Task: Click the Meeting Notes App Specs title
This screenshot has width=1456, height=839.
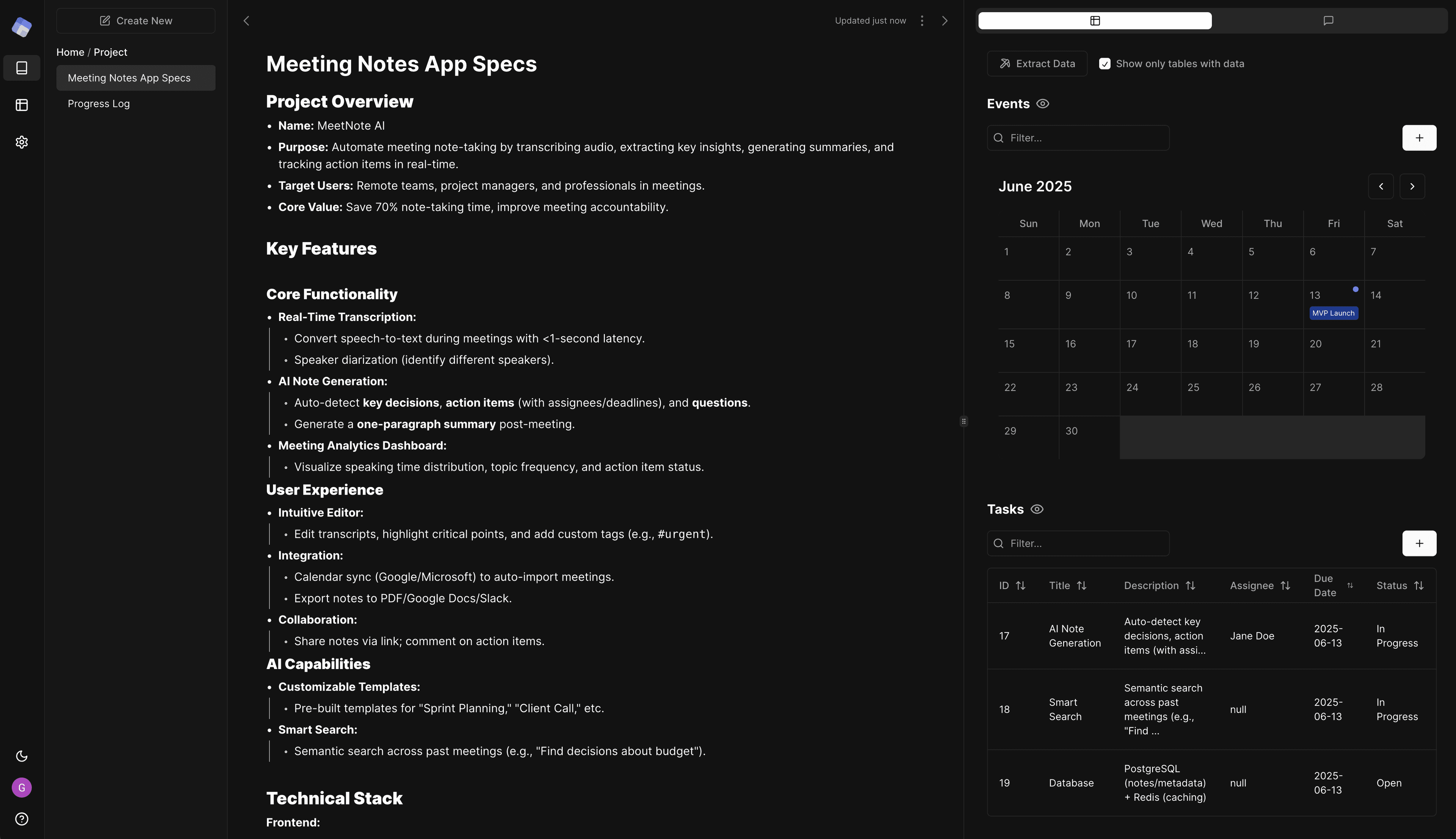Action: pos(402,64)
